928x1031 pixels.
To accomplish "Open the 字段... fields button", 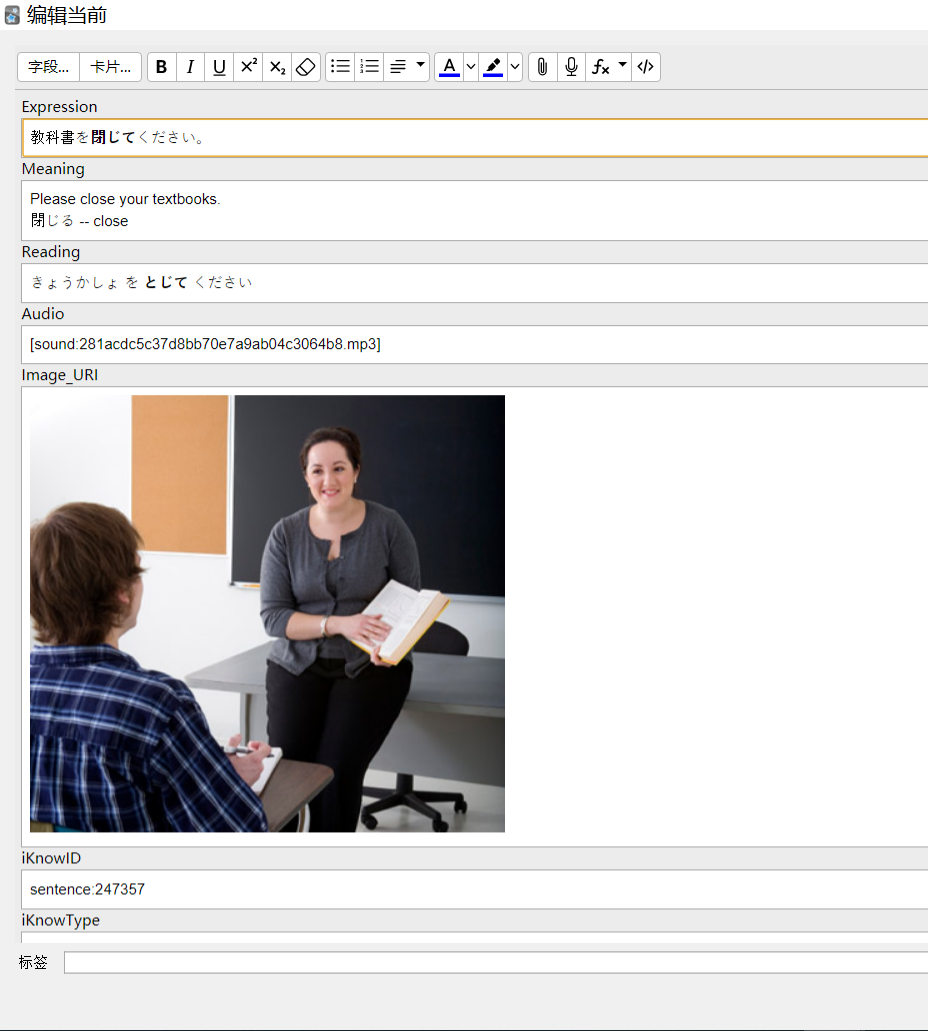I will point(49,67).
